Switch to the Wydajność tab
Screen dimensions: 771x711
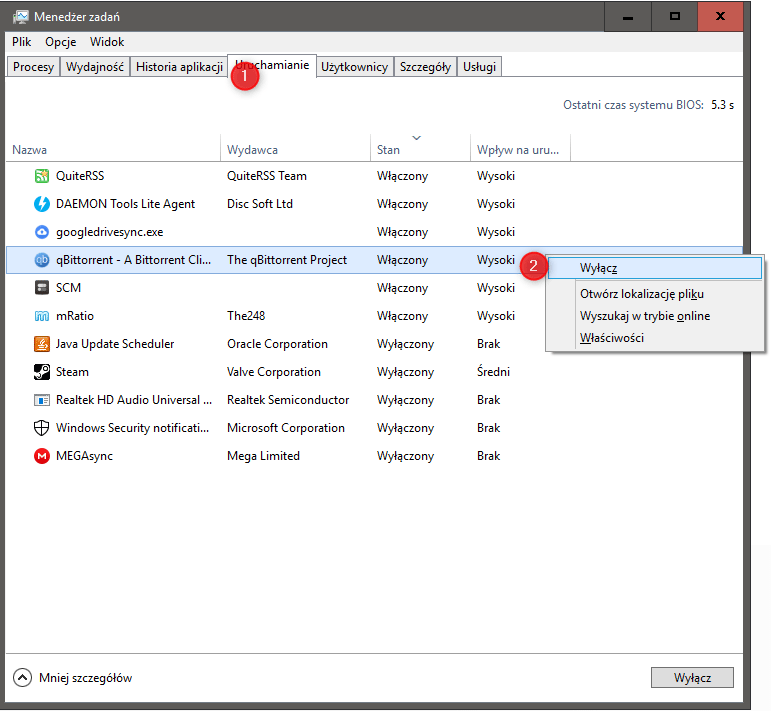click(x=95, y=67)
